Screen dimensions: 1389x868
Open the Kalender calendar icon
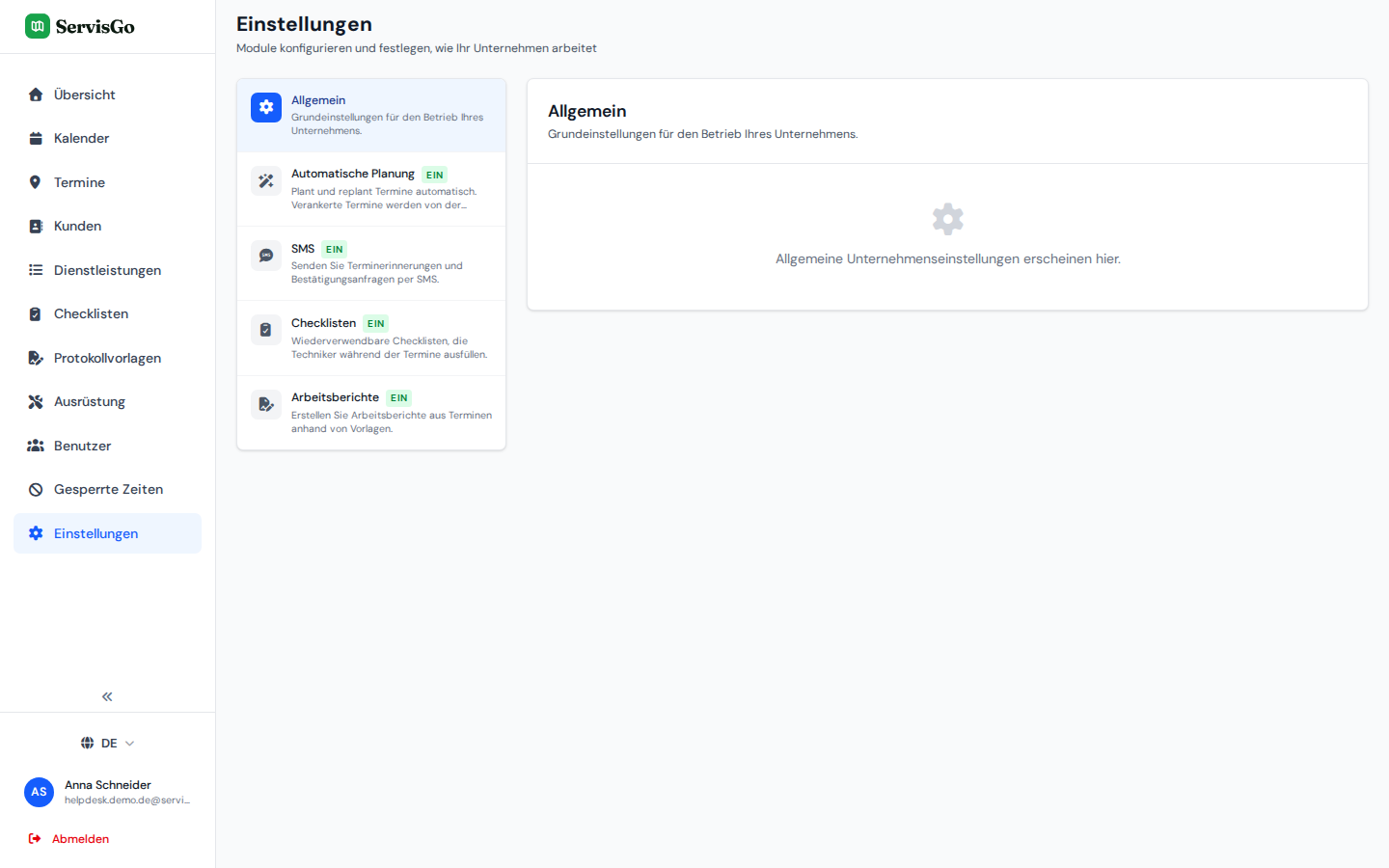(36, 138)
